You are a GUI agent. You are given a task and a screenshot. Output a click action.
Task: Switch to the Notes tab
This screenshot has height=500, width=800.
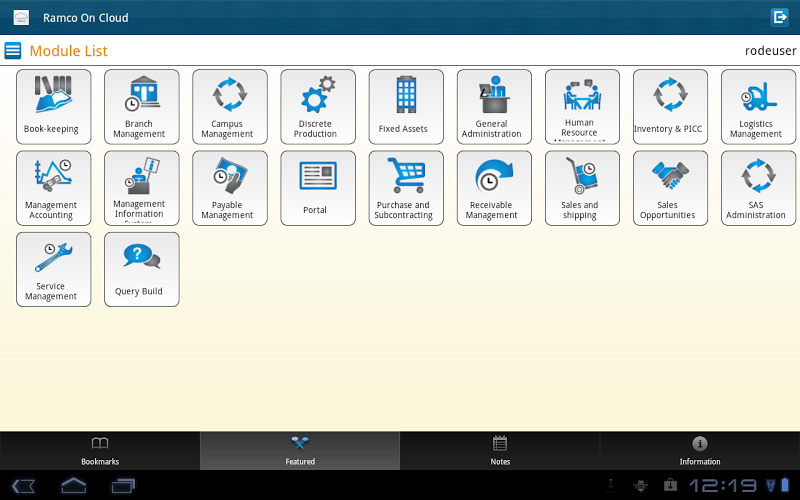click(x=500, y=451)
